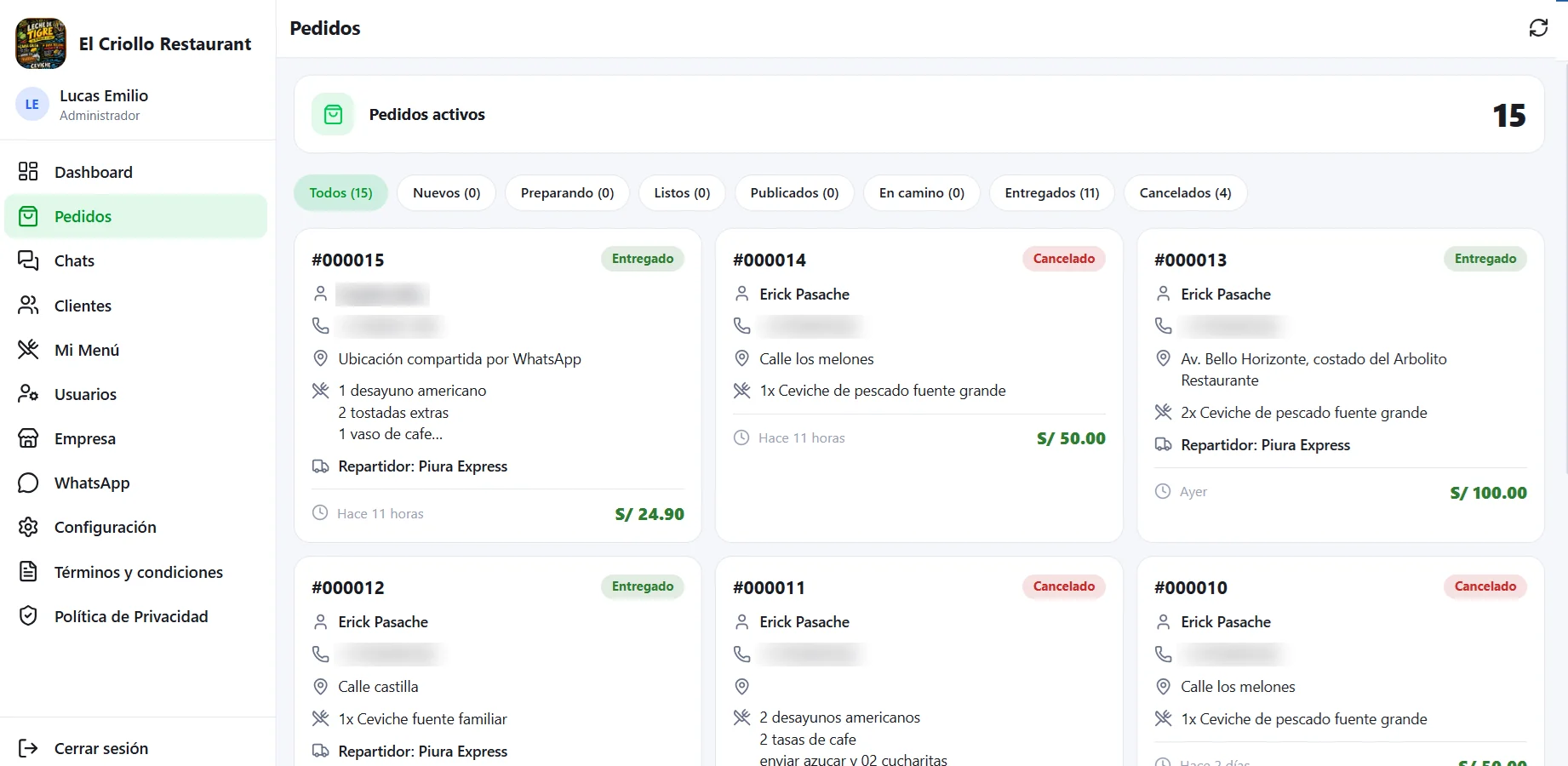The image size is (1568, 766).
Task: Open order #000015 card title
Action: (x=348, y=260)
